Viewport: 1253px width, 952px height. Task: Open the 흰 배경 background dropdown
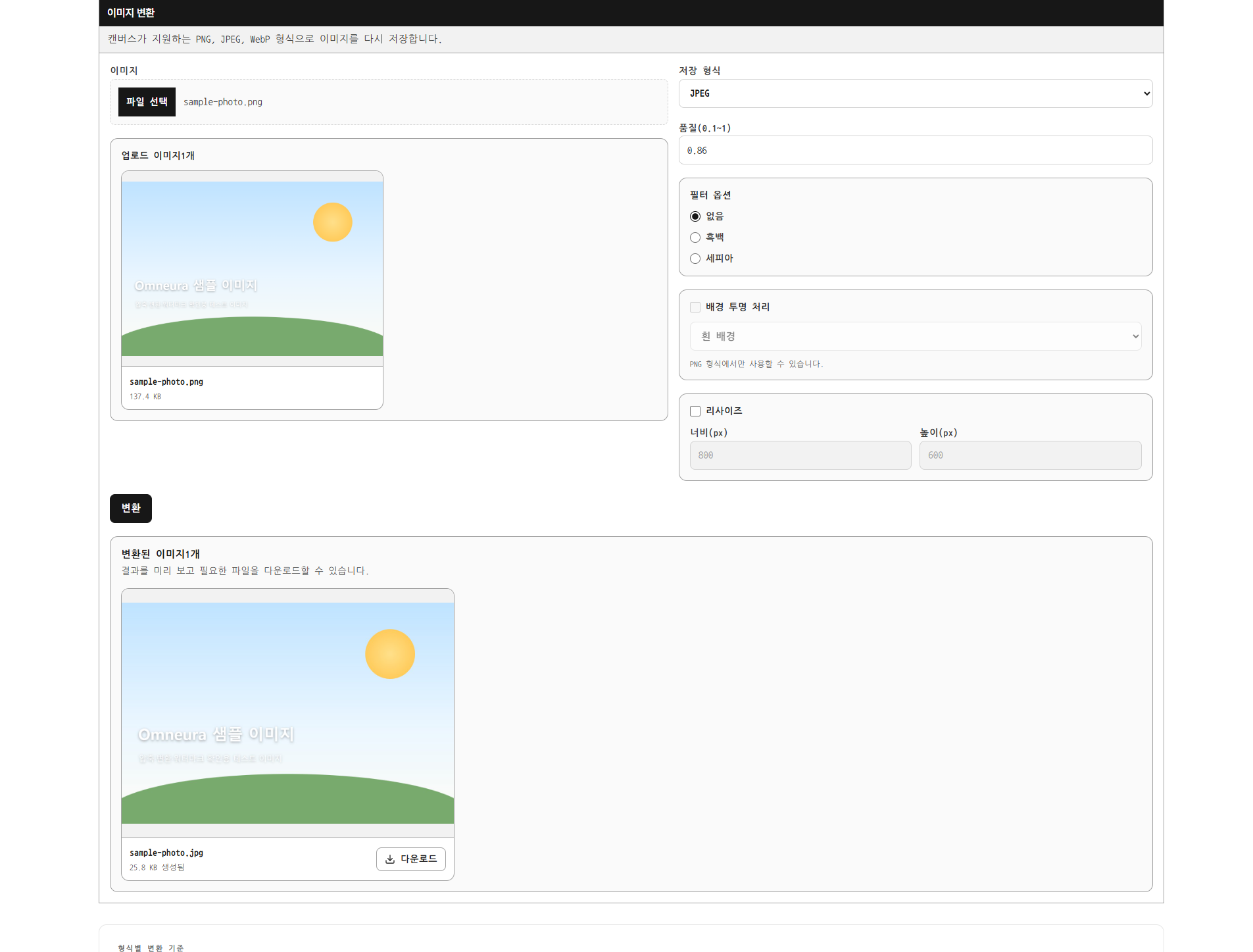(916, 336)
